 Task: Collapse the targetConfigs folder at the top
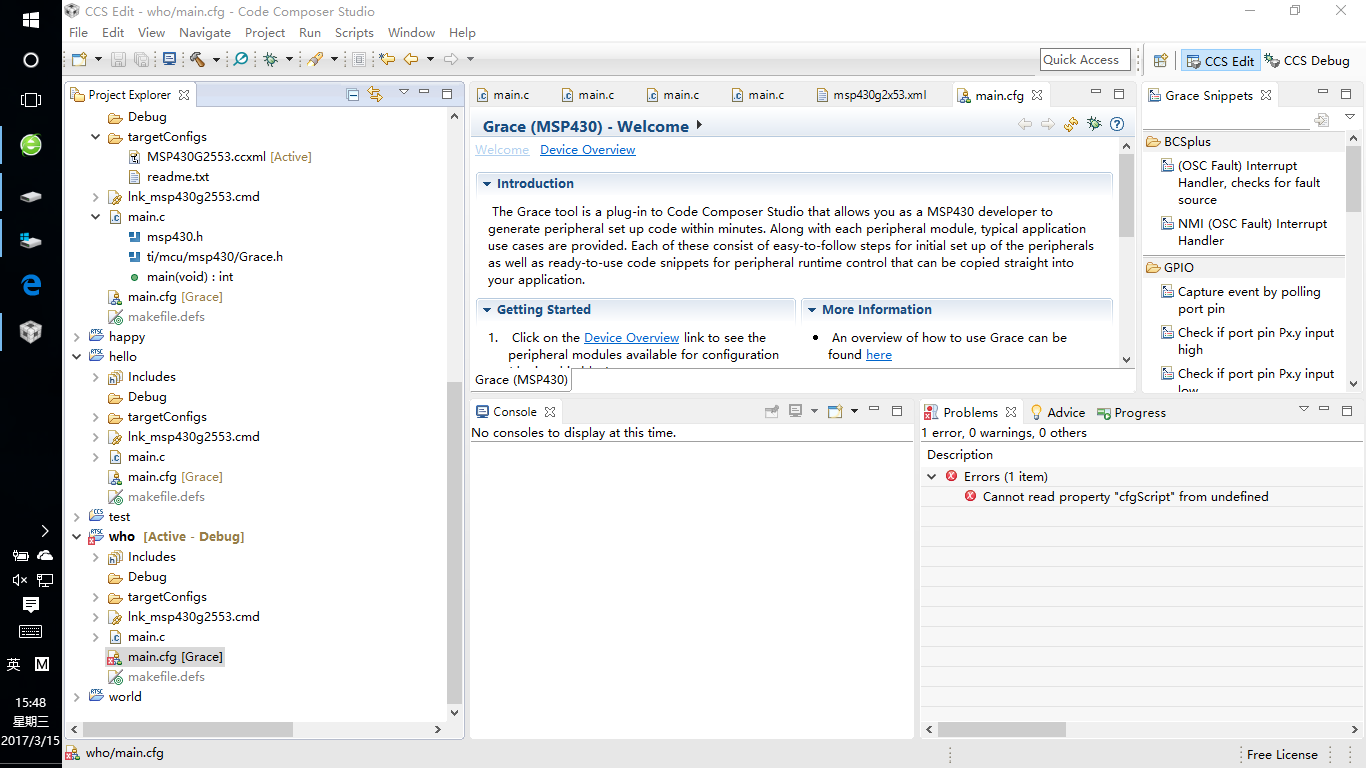96,137
